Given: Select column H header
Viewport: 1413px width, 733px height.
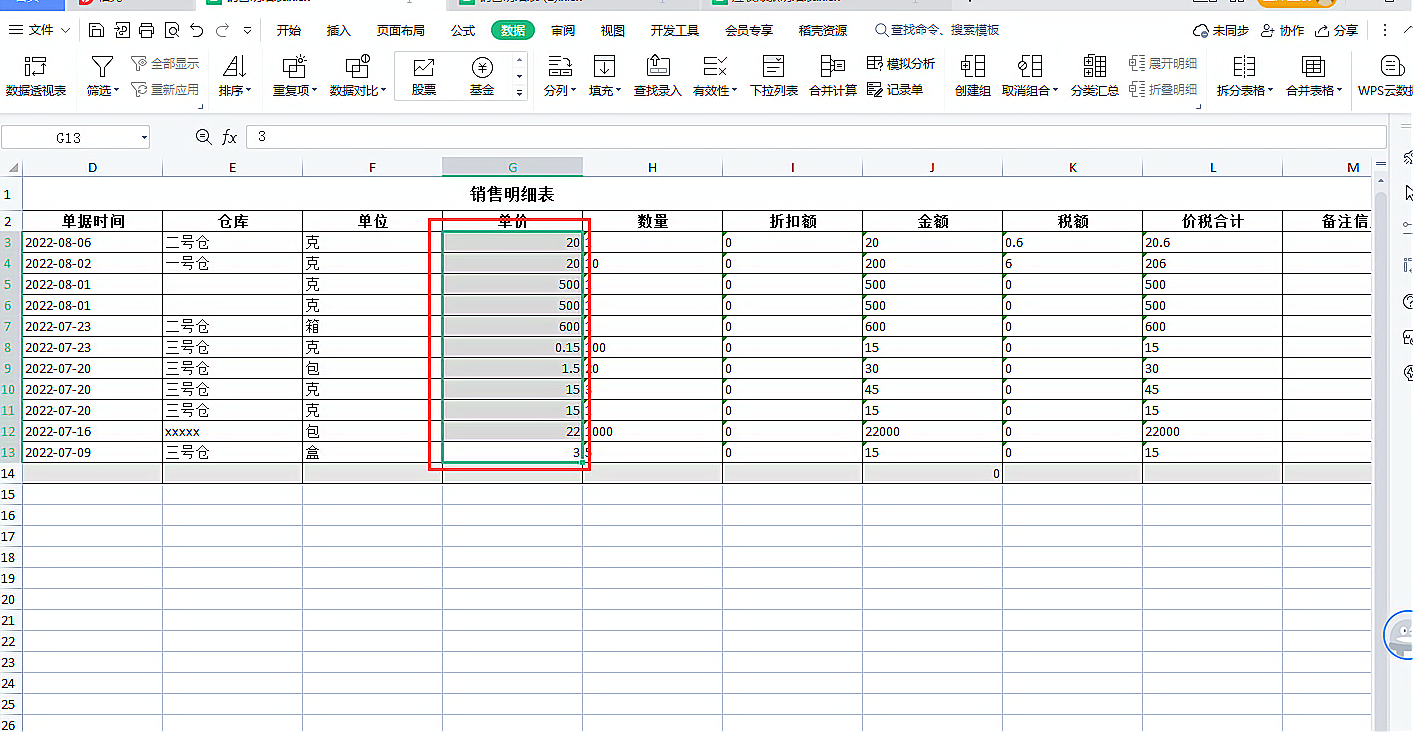Looking at the screenshot, I should coord(652,167).
